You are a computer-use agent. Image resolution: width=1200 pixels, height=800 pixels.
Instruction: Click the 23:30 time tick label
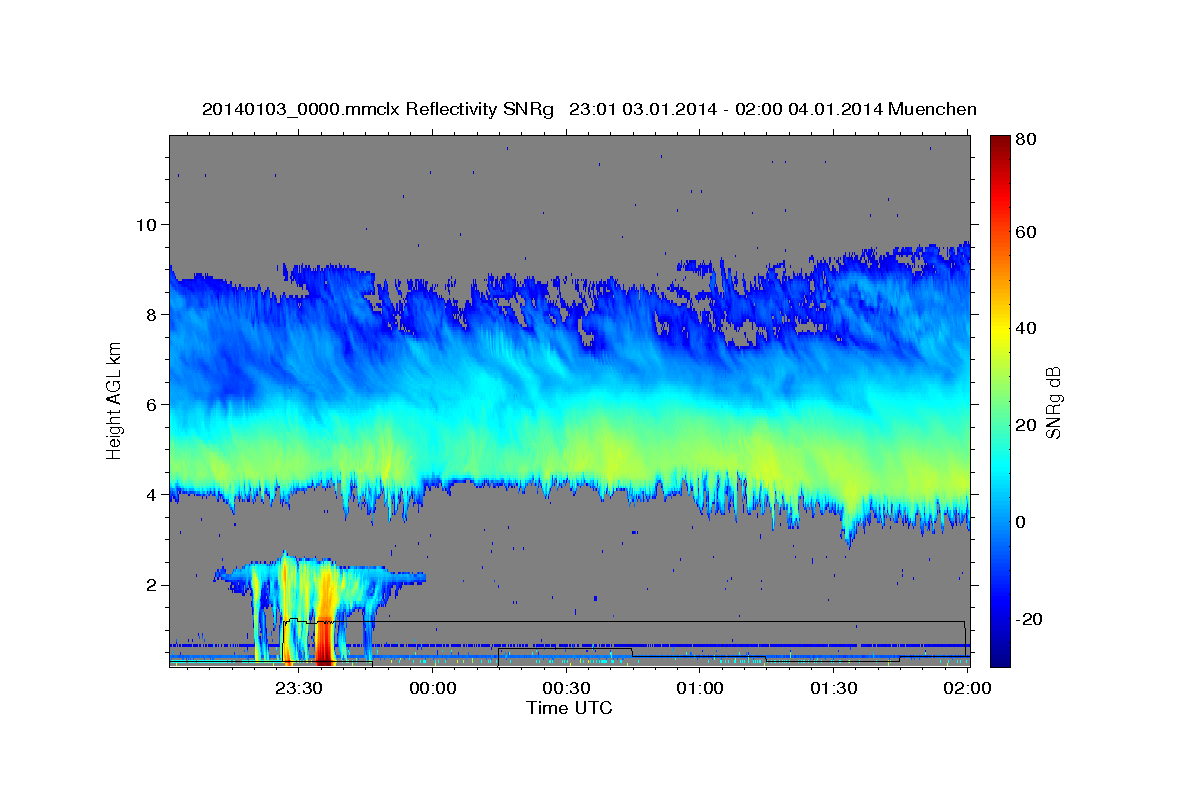tap(299, 688)
